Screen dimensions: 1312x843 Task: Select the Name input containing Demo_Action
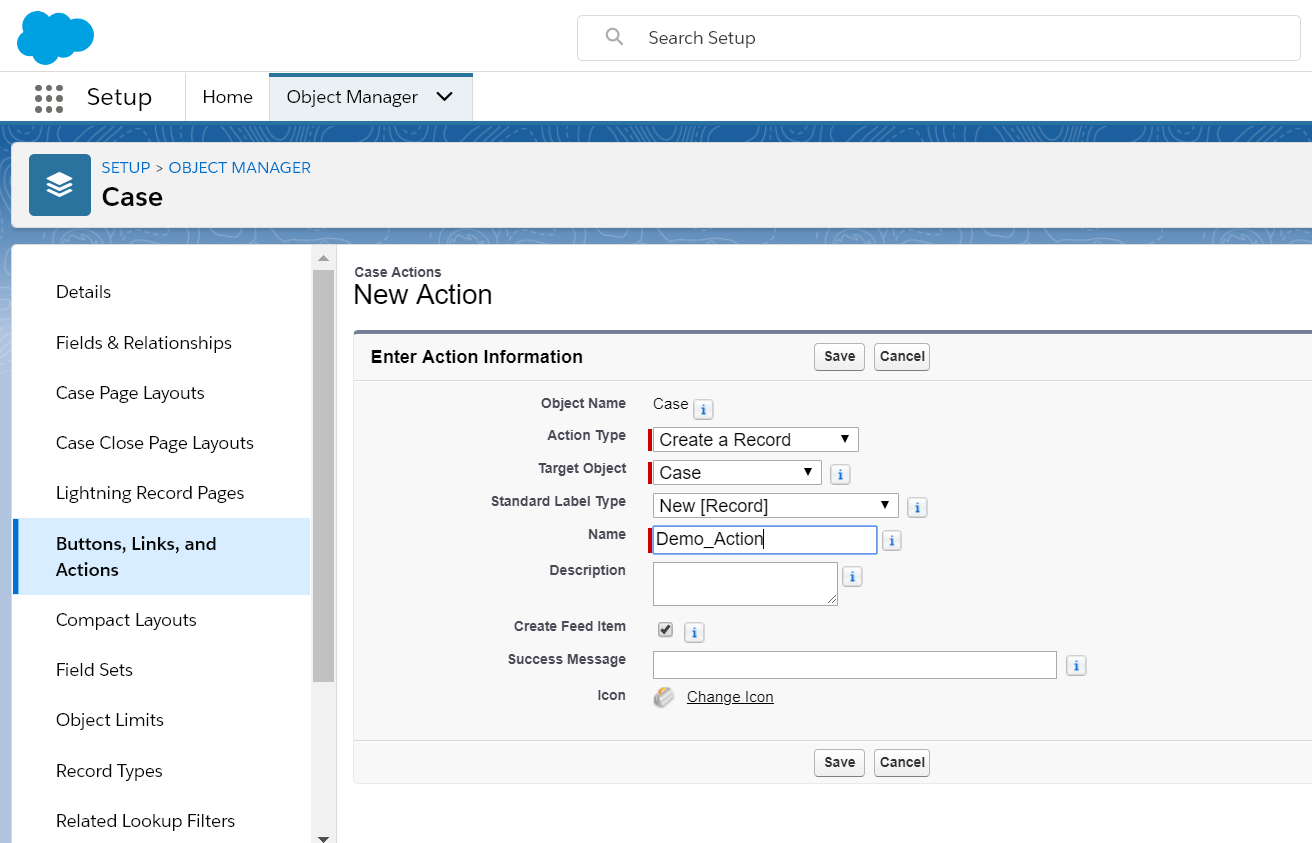763,539
